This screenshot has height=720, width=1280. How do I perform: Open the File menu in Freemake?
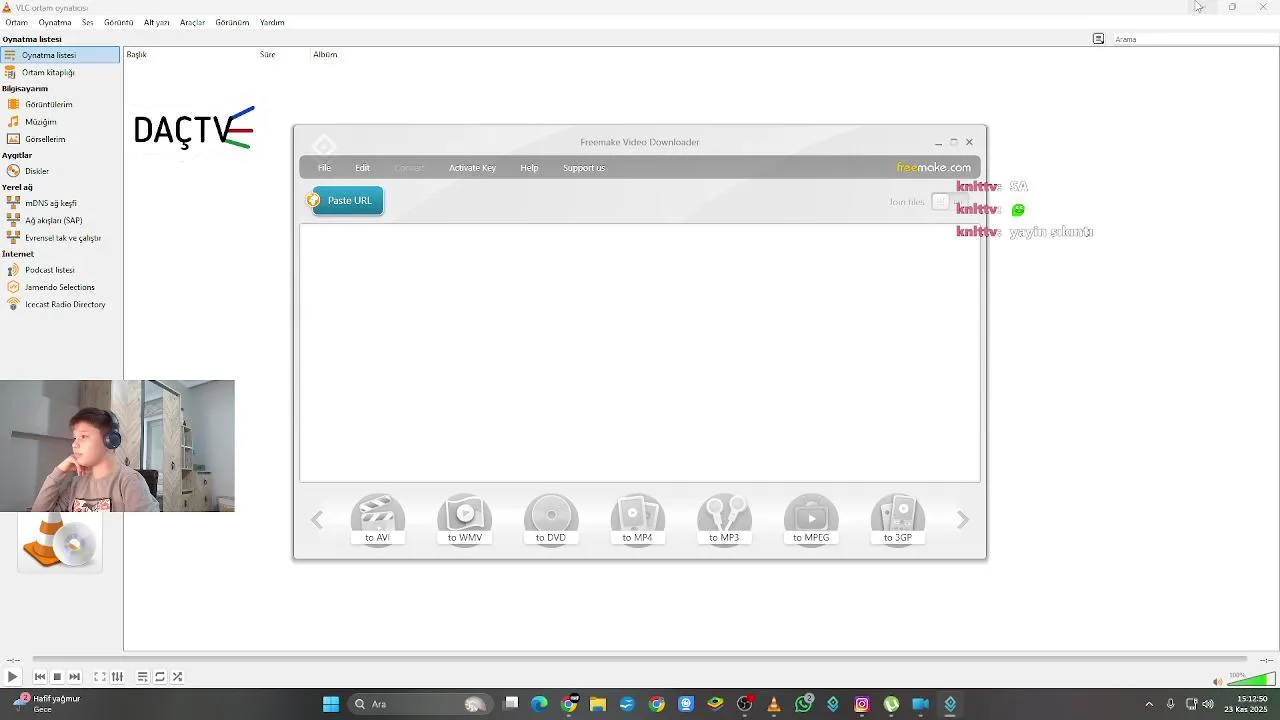tap(324, 168)
